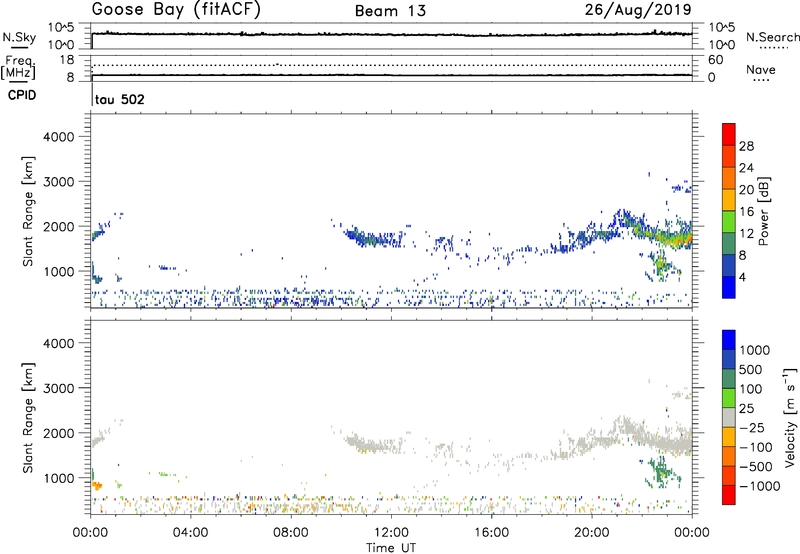Click "3000" tick on the Velocity panel
The height and width of the screenshot is (554, 800).
(59, 388)
